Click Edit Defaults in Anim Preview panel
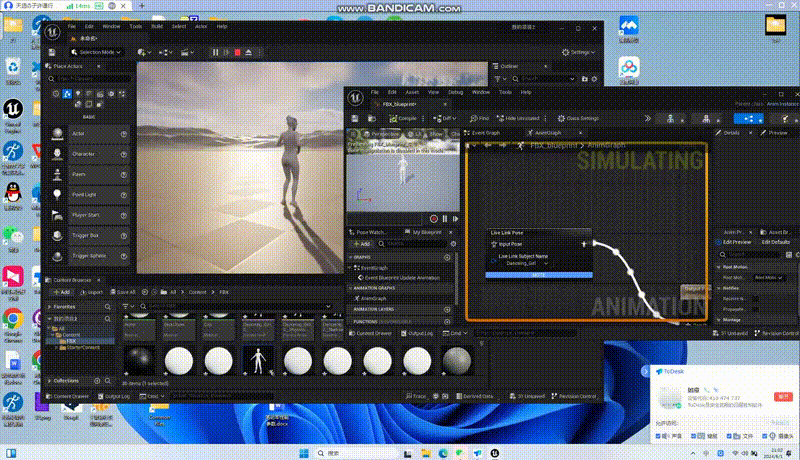Image resolution: width=800 pixels, height=460 pixels. [776, 242]
